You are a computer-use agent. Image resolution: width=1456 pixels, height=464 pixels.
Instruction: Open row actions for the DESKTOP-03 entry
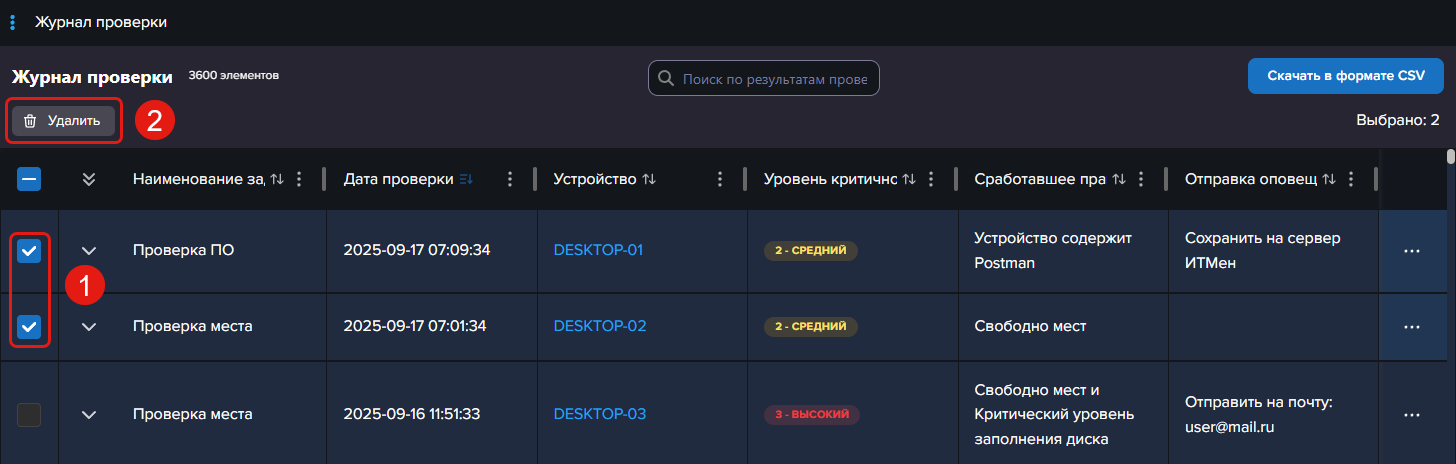(x=1412, y=414)
